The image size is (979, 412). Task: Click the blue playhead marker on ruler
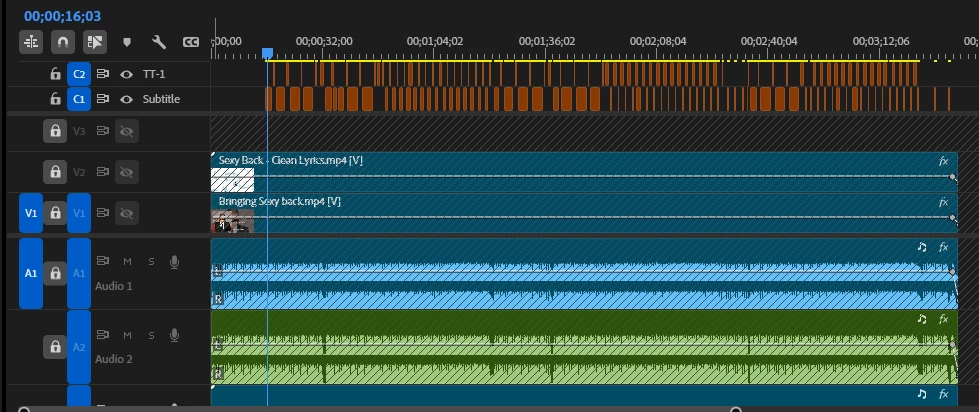tap(267, 54)
